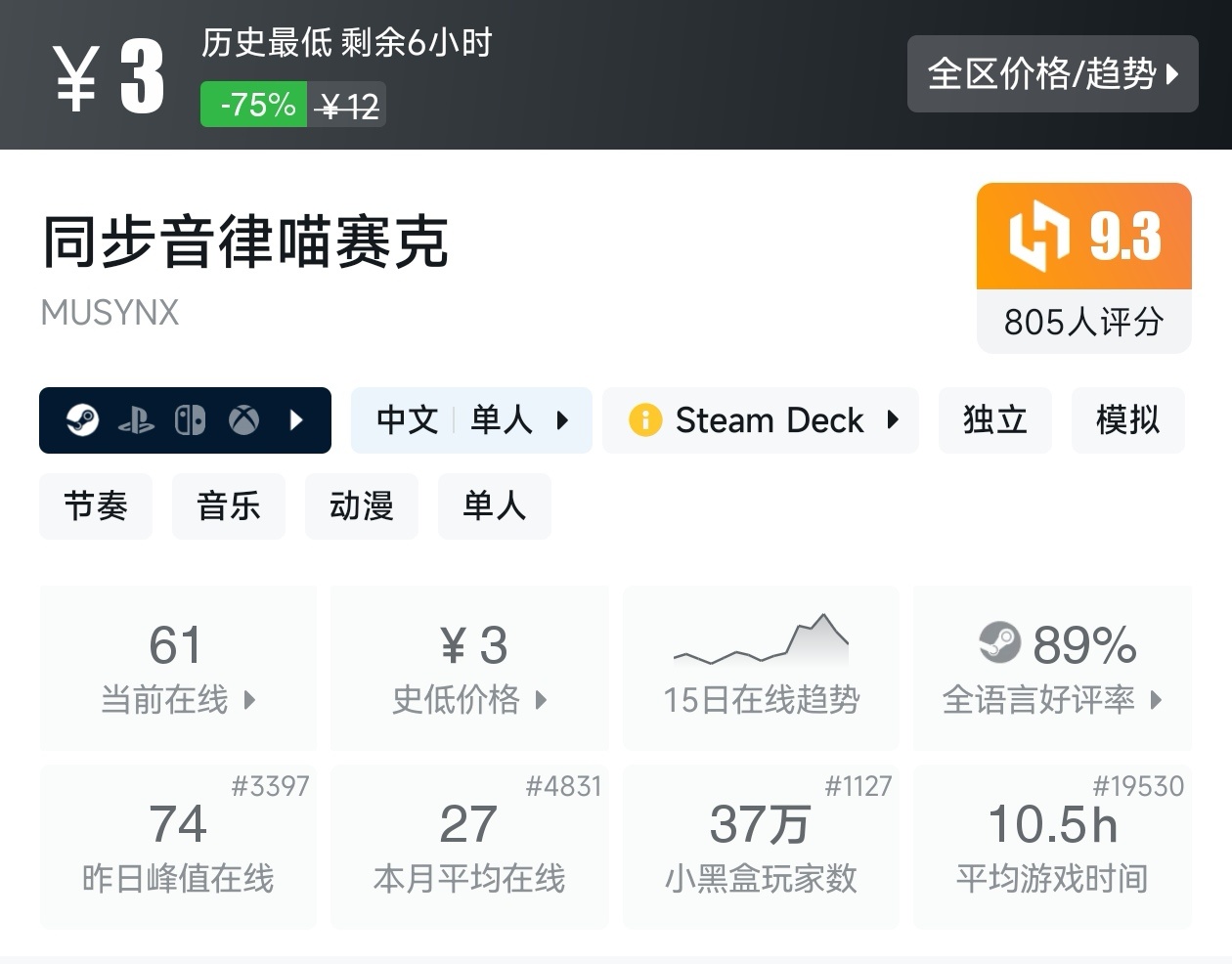Image resolution: width=1232 pixels, height=964 pixels.
Task: Click the Heybox logo in 9.3 rating badge
Action: pos(1038,236)
